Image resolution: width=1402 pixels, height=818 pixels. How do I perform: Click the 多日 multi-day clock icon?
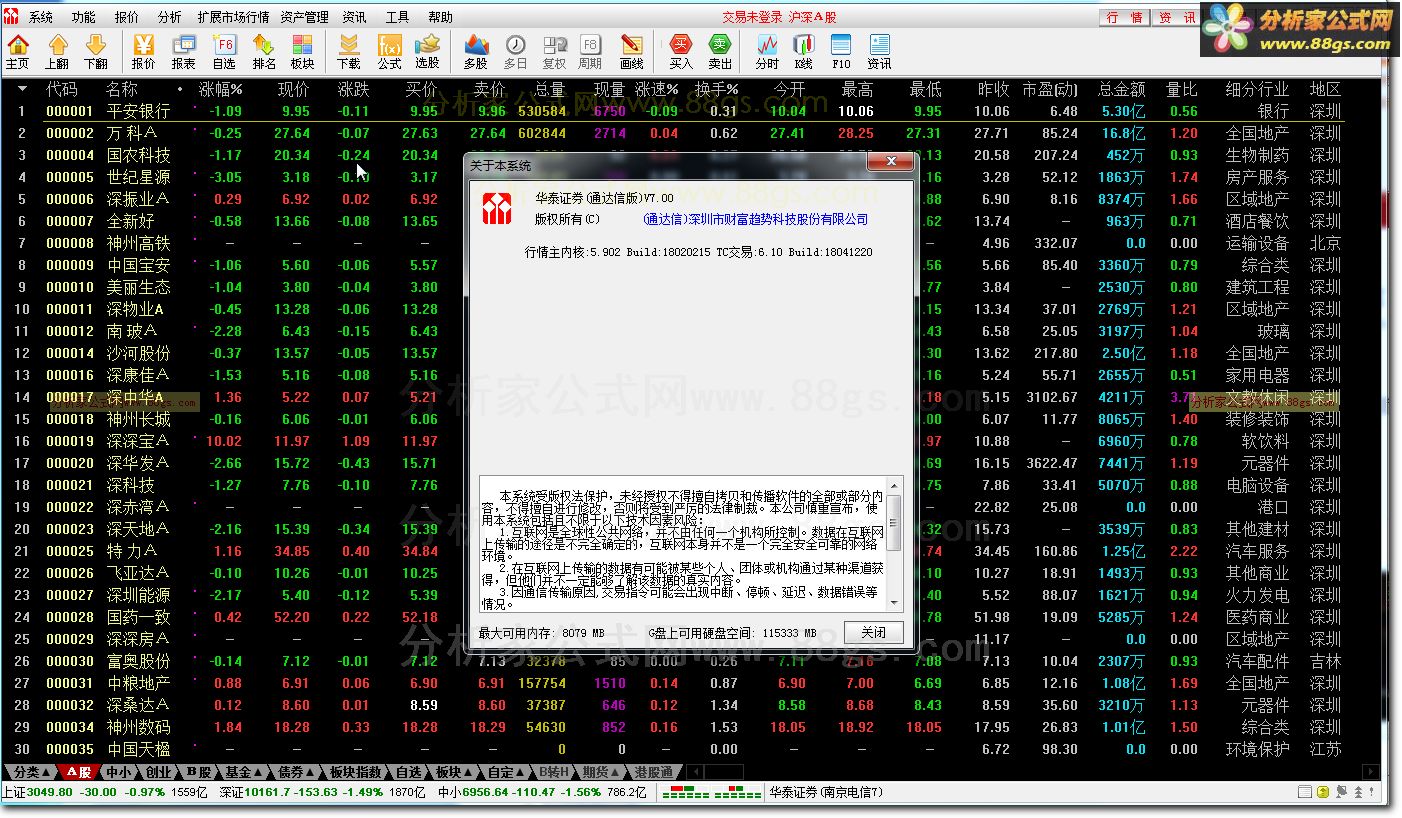(515, 52)
